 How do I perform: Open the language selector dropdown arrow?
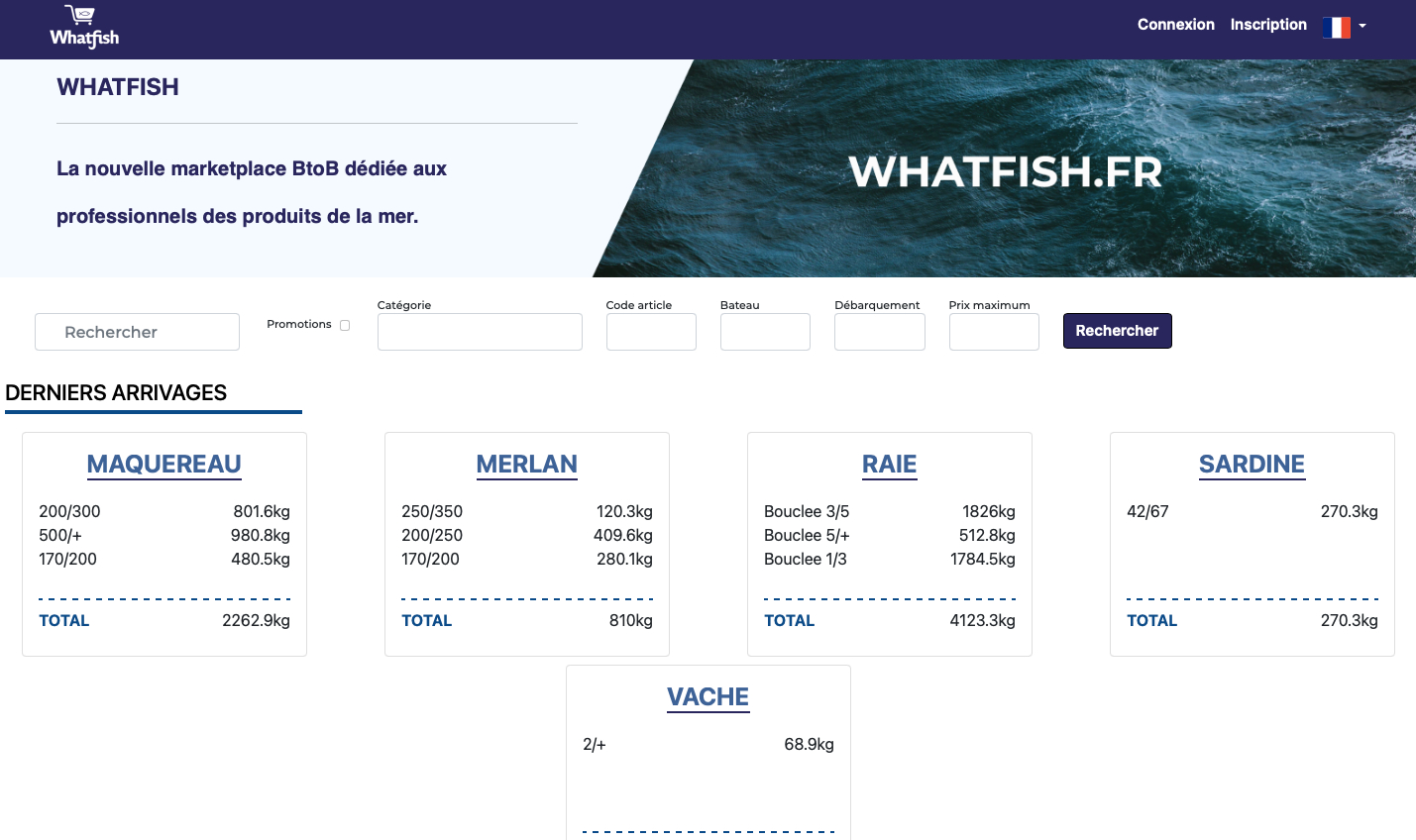[x=1362, y=29]
